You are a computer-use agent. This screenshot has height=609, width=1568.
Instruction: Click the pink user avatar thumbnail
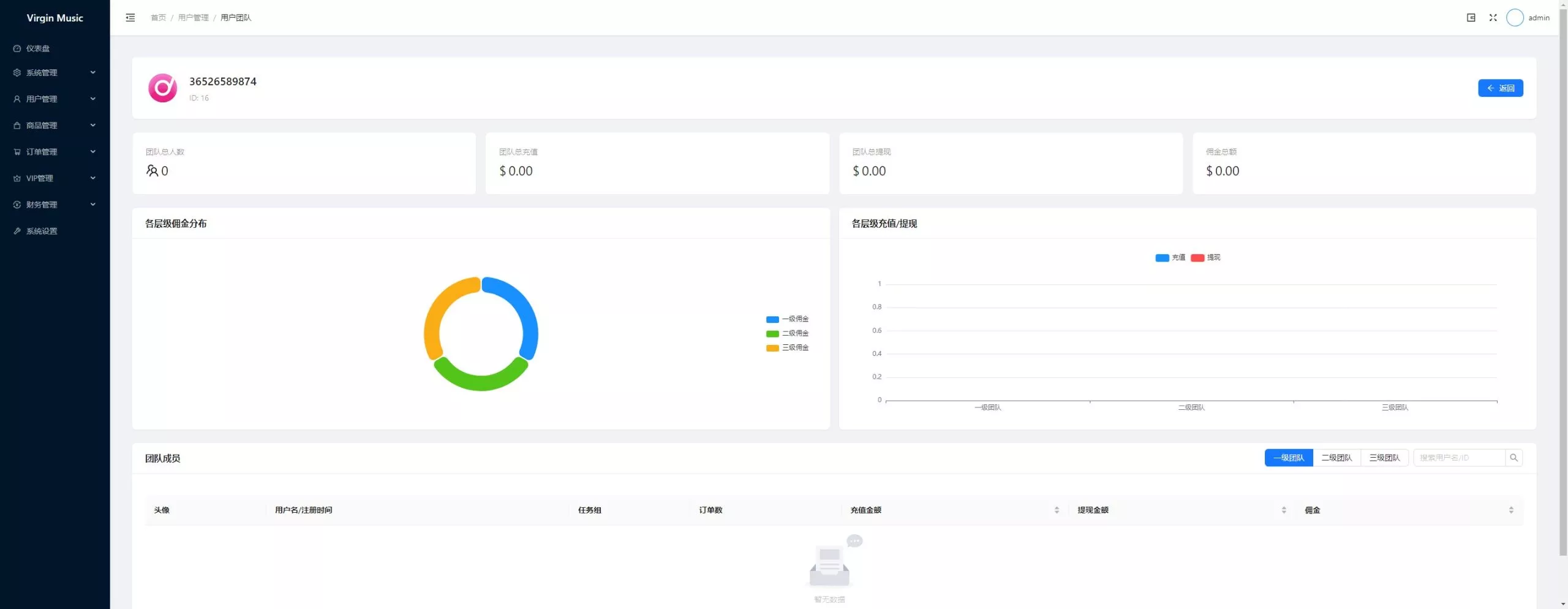click(x=163, y=88)
